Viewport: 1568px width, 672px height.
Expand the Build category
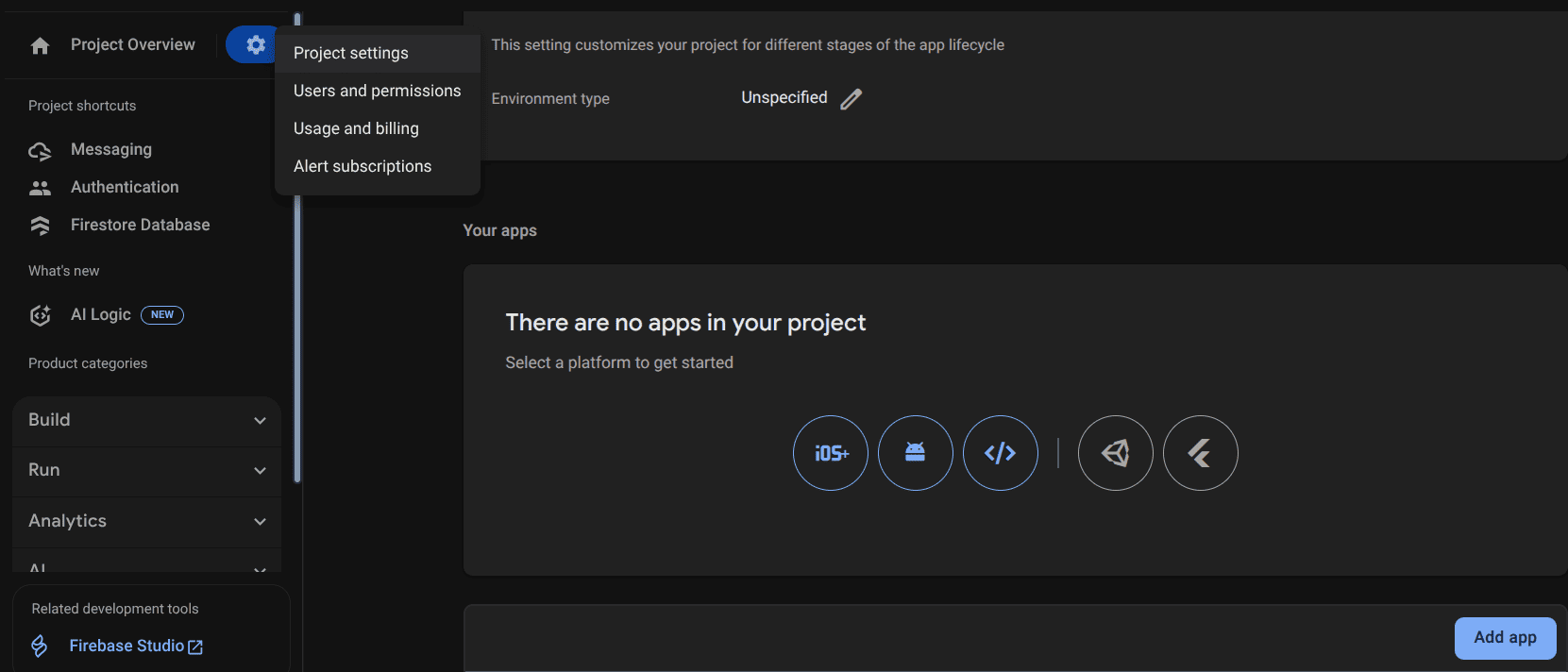point(146,420)
